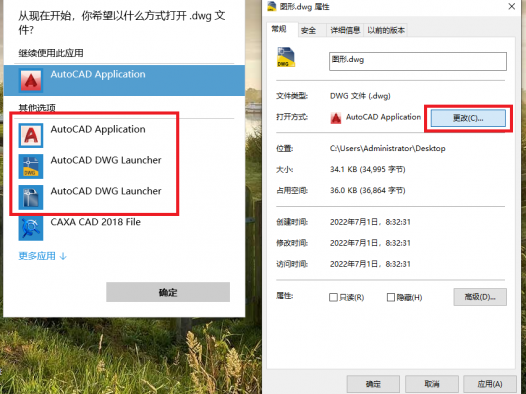
Task: Close the 图形.dwg 属性 window
Action: 512,6
